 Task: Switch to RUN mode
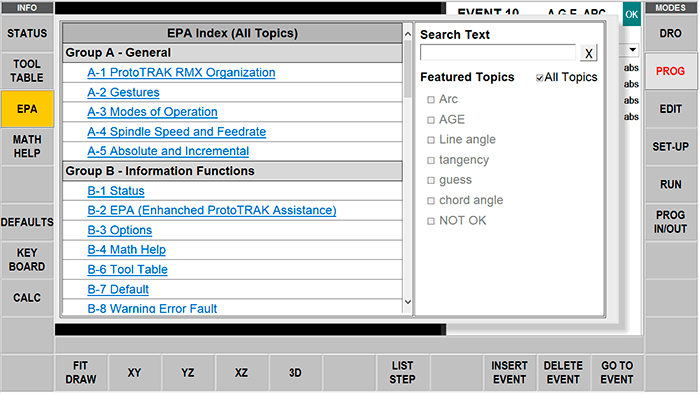tap(670, 184)
